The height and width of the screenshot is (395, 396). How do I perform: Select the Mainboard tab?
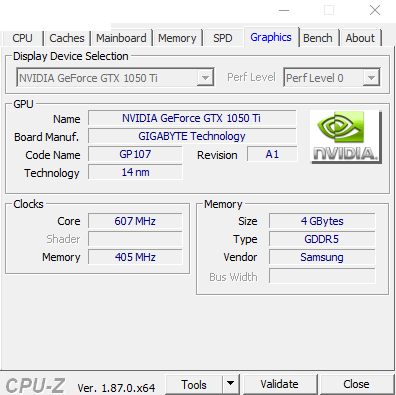(x=121, y=38)
